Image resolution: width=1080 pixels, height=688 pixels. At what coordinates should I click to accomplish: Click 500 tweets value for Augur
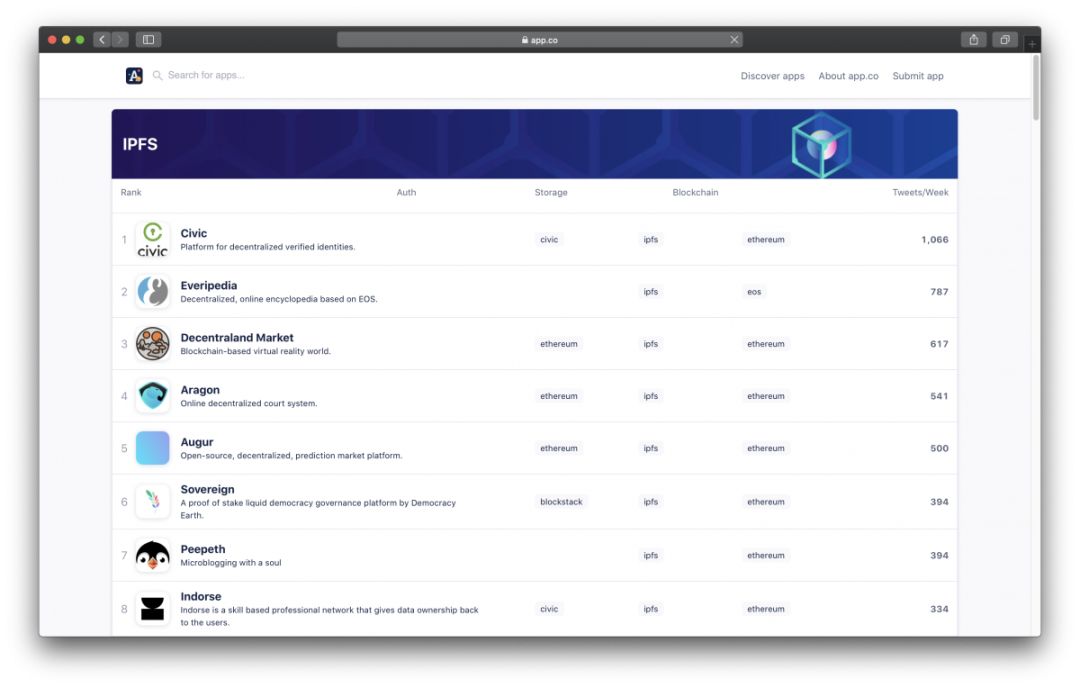(x=939, y=448)
